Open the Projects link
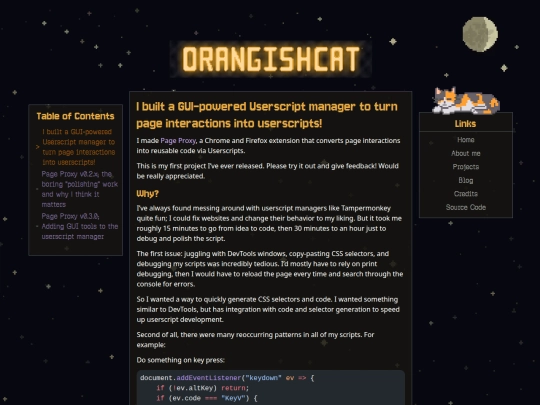Viewport: 540px width, 405px height. (x=466, y=167)
